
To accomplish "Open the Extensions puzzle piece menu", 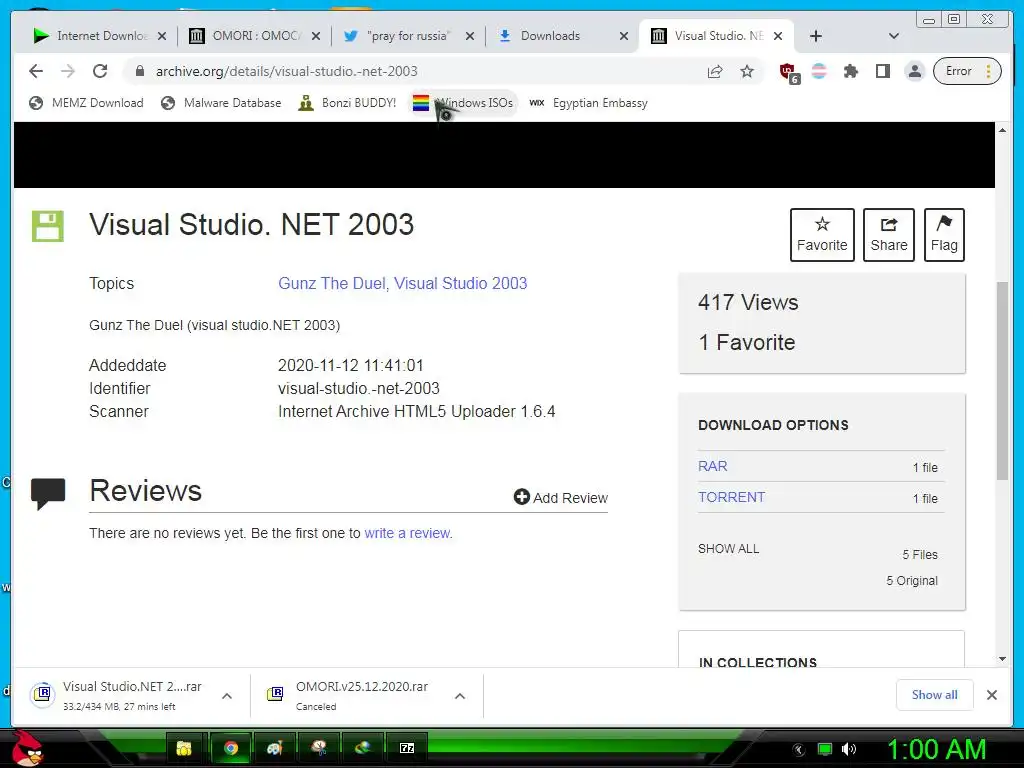I will [850, 71].
